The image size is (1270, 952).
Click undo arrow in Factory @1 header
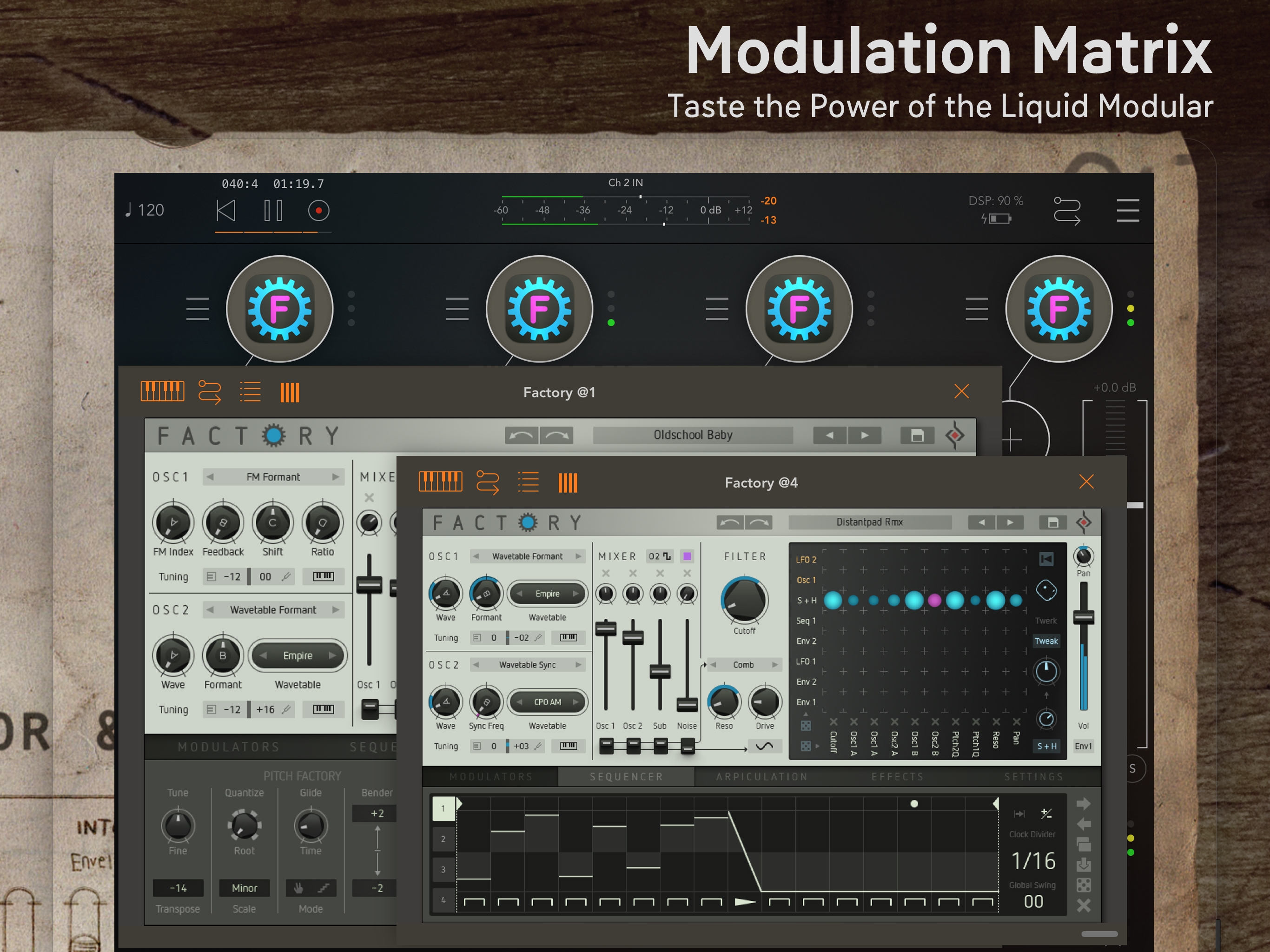tap(521, 435)
